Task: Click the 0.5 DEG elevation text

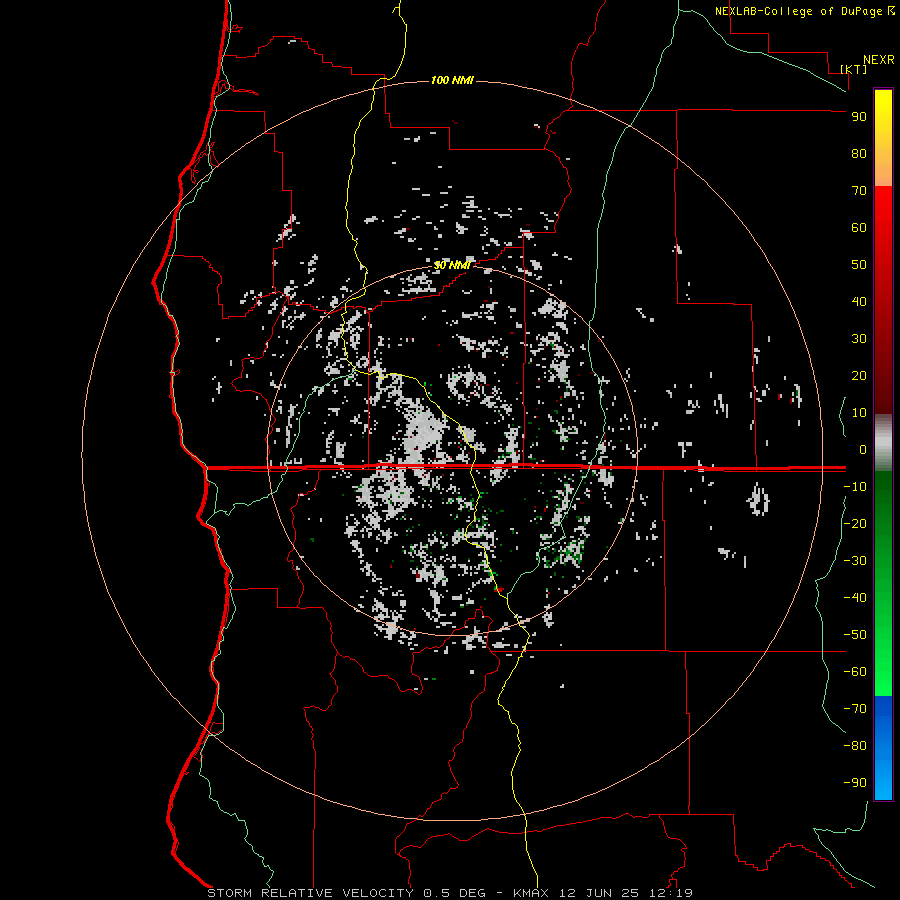Action: (454, 893)
